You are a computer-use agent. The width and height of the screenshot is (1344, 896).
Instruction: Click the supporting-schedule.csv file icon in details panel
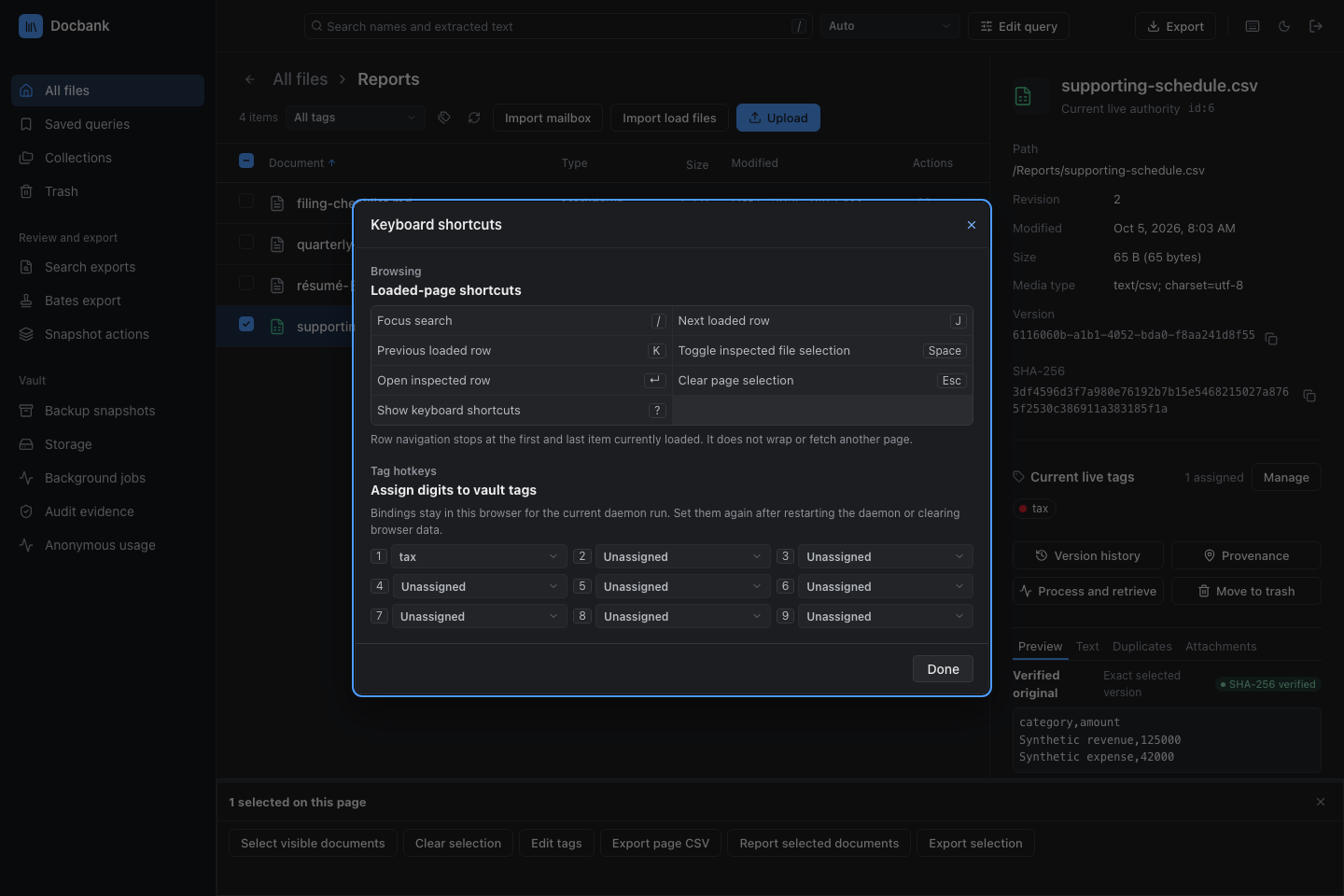[1024, 96]
